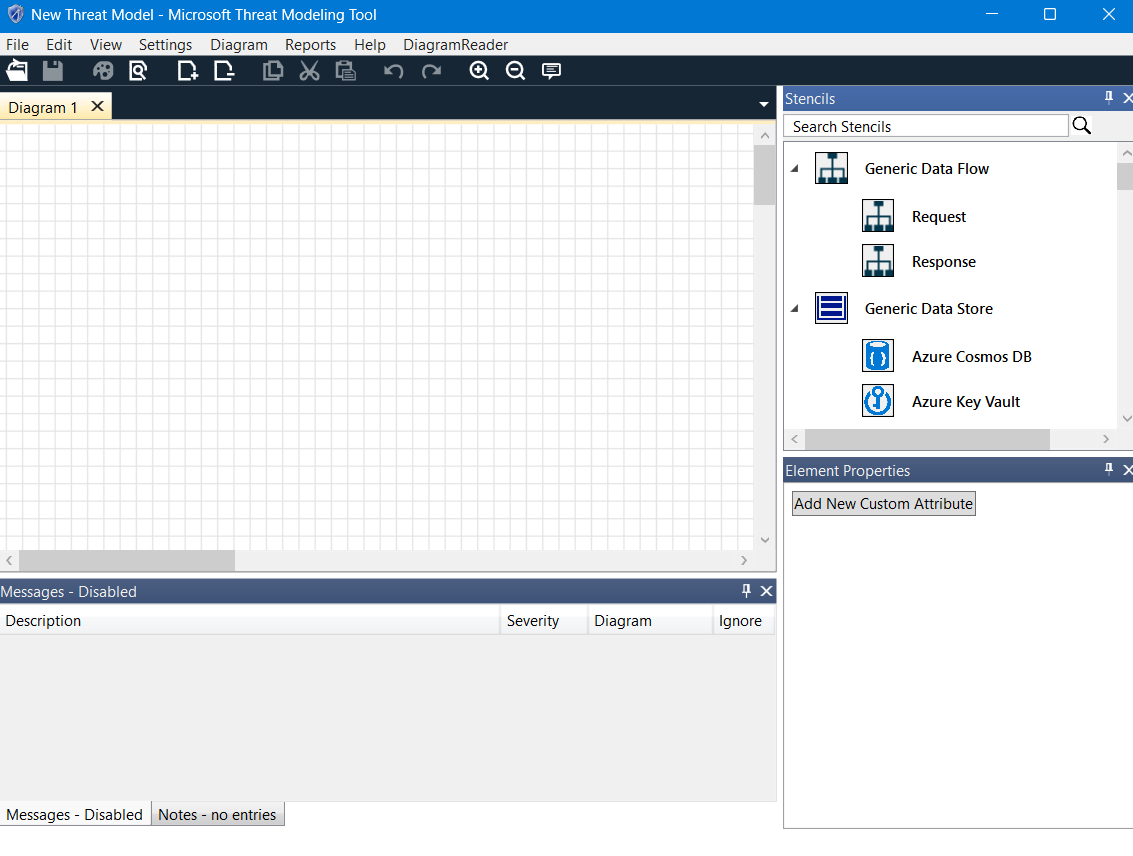The width and height of the screenshot is (1133, 856).
Task: Collapse the Generic Data Flow group
Action: point(795,169)
